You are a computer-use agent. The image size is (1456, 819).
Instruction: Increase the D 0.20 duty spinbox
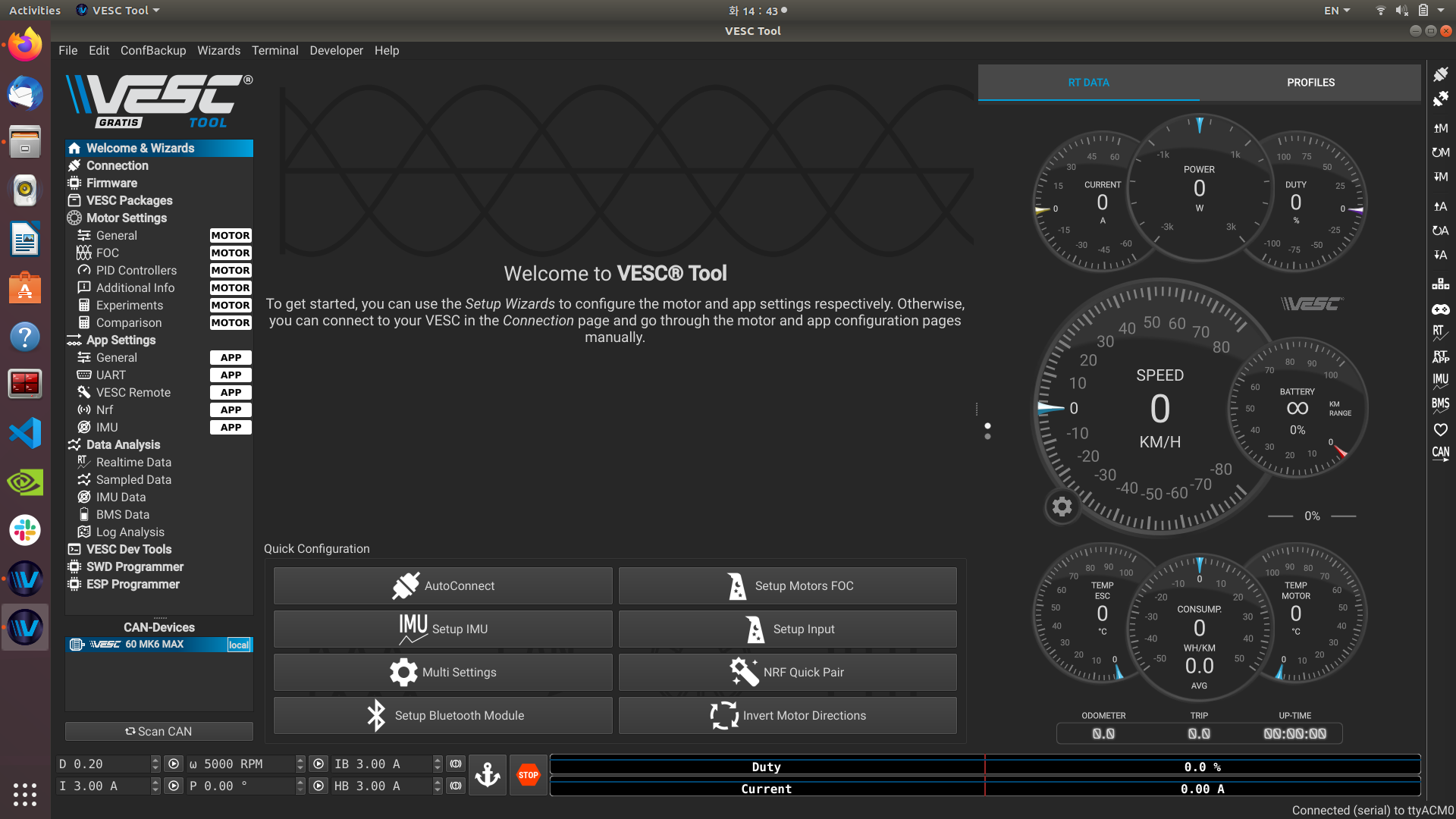click(155, 760)
